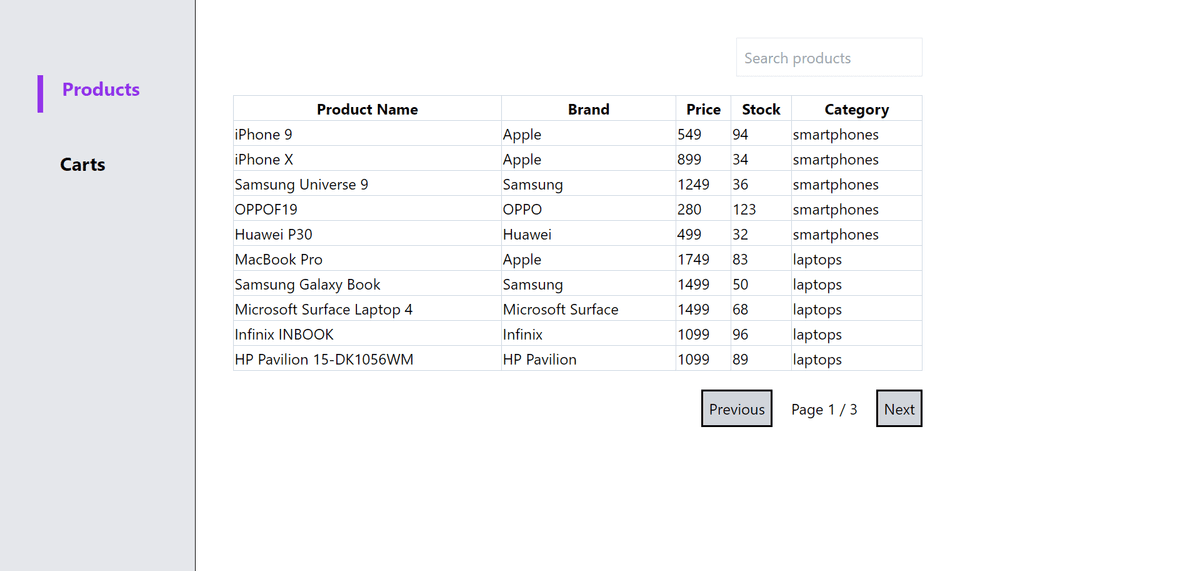Click the 549 price of iPhone 9
The height and width of the screenshot is (571, 1200).
tap(689, 134)
